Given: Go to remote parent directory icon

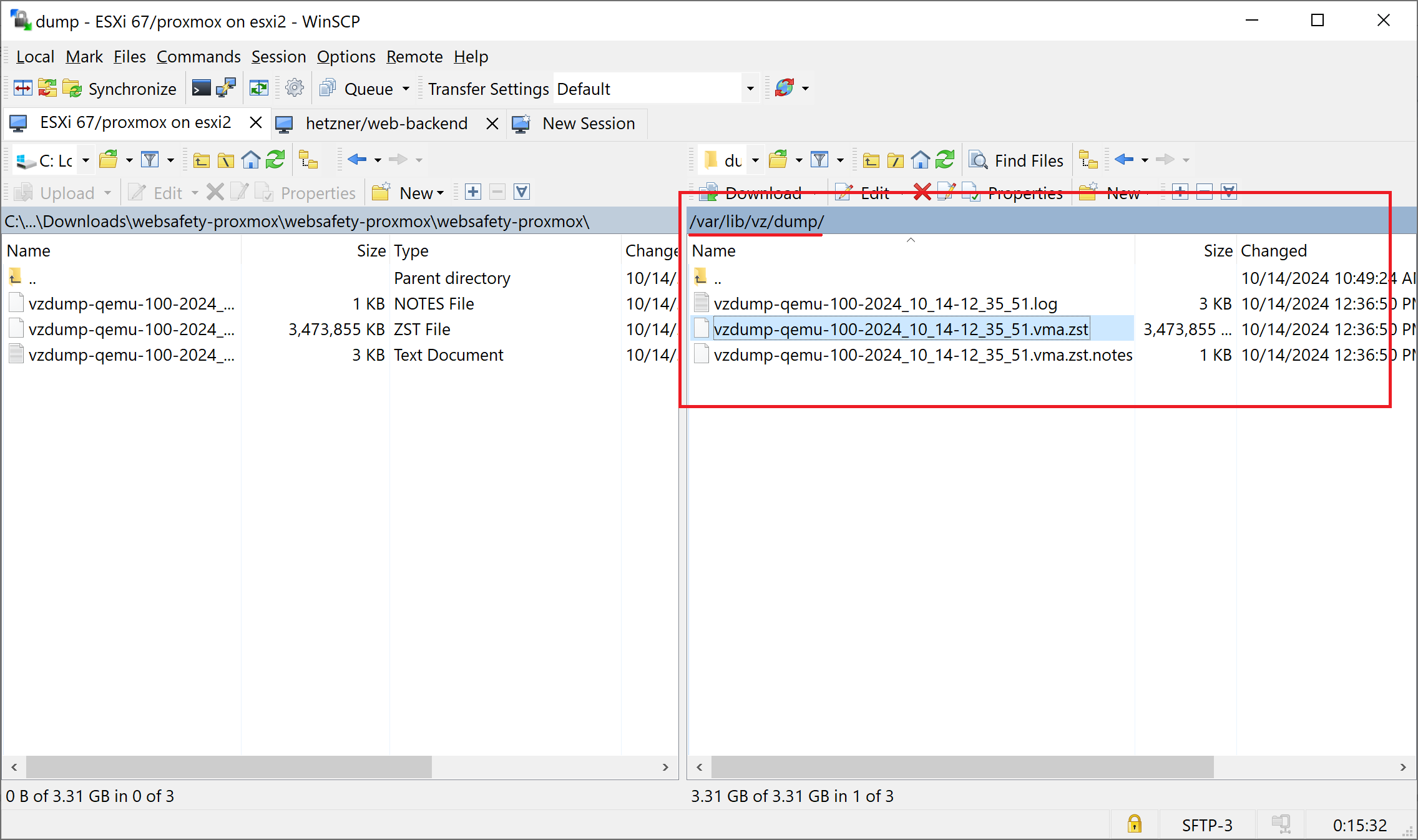Looking at the screenshot, I should tap(871, 160).
